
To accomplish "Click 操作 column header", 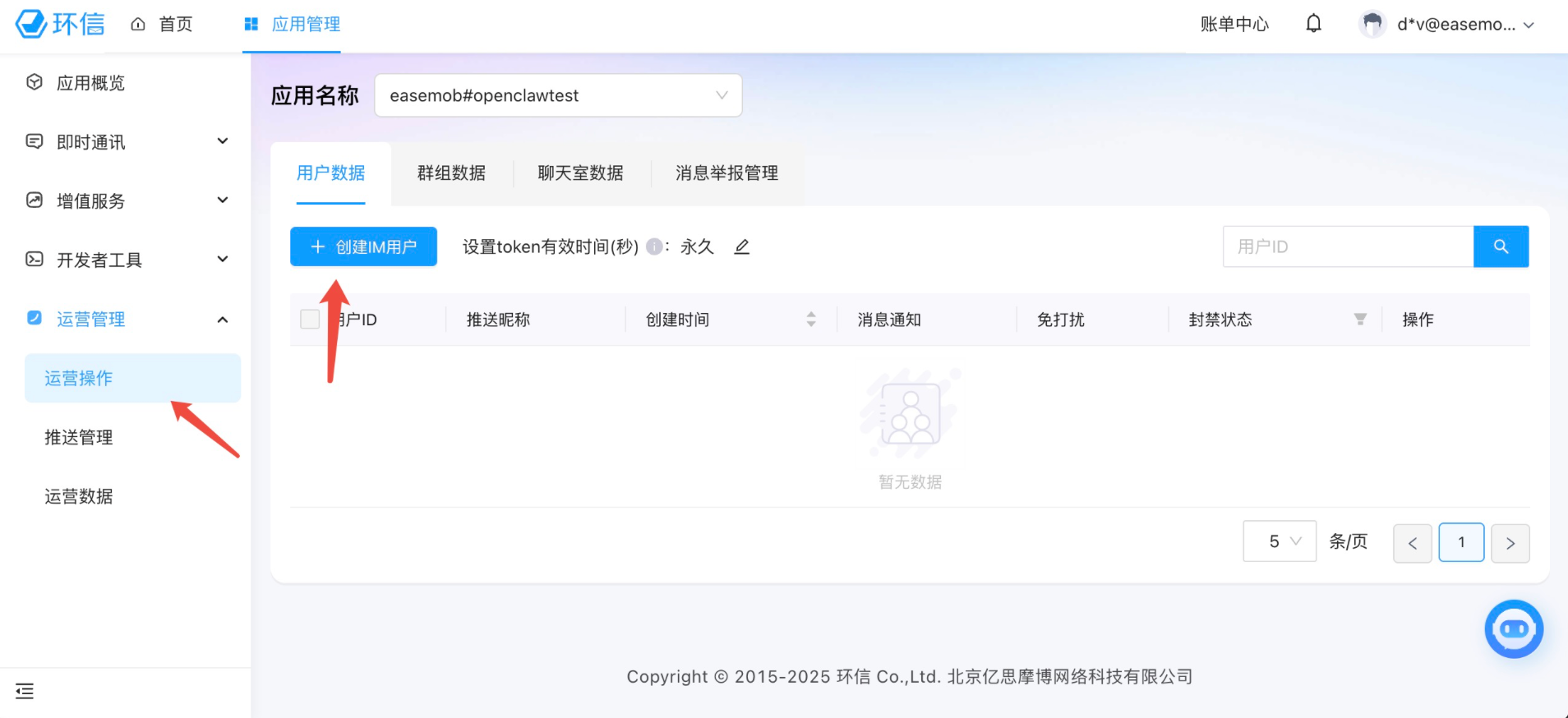I will (1418, 320).
